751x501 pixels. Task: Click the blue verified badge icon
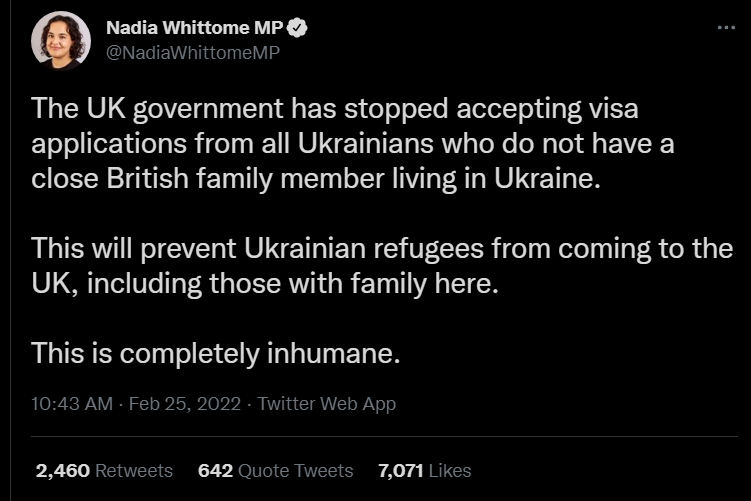(297, 28)
